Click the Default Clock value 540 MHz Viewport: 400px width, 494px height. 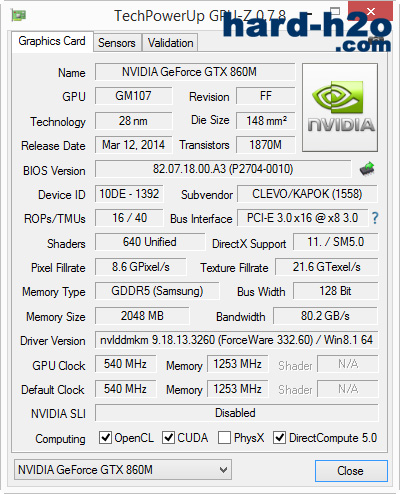(126, 389)
